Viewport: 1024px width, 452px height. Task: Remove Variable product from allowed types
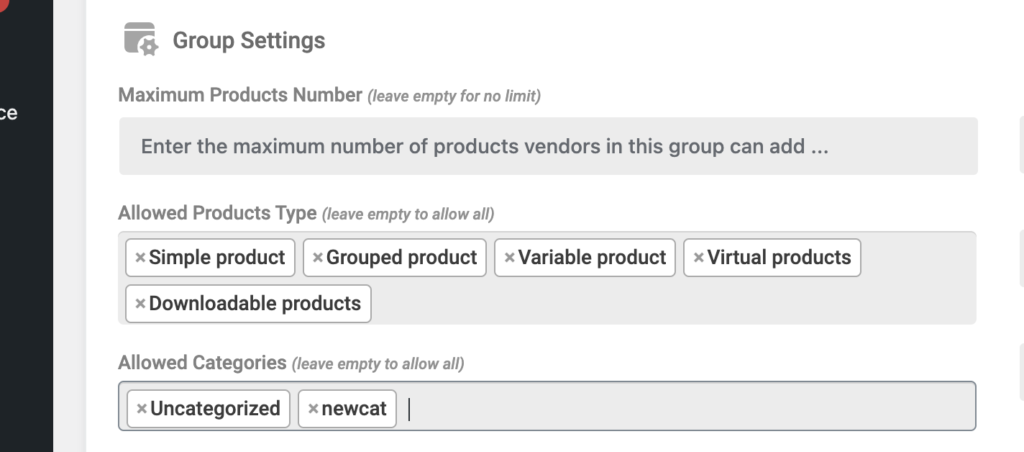pos(509,258)
